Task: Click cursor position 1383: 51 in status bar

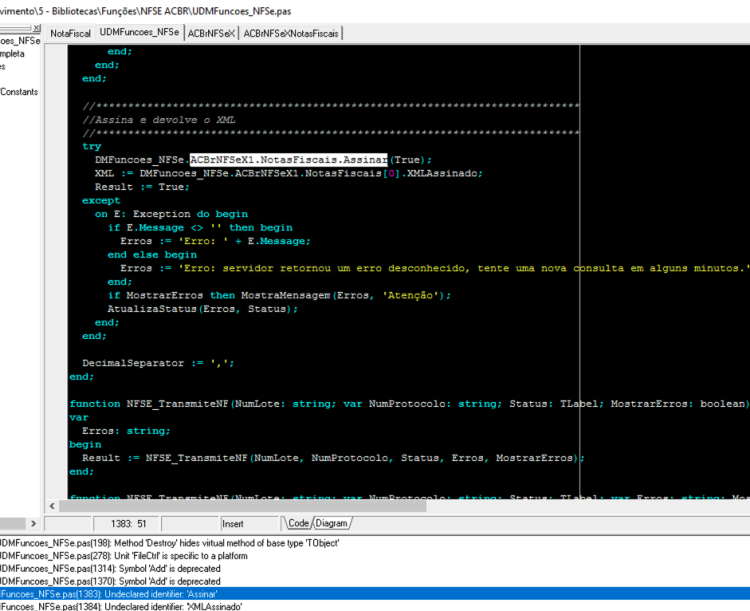Action: [128, 524]
